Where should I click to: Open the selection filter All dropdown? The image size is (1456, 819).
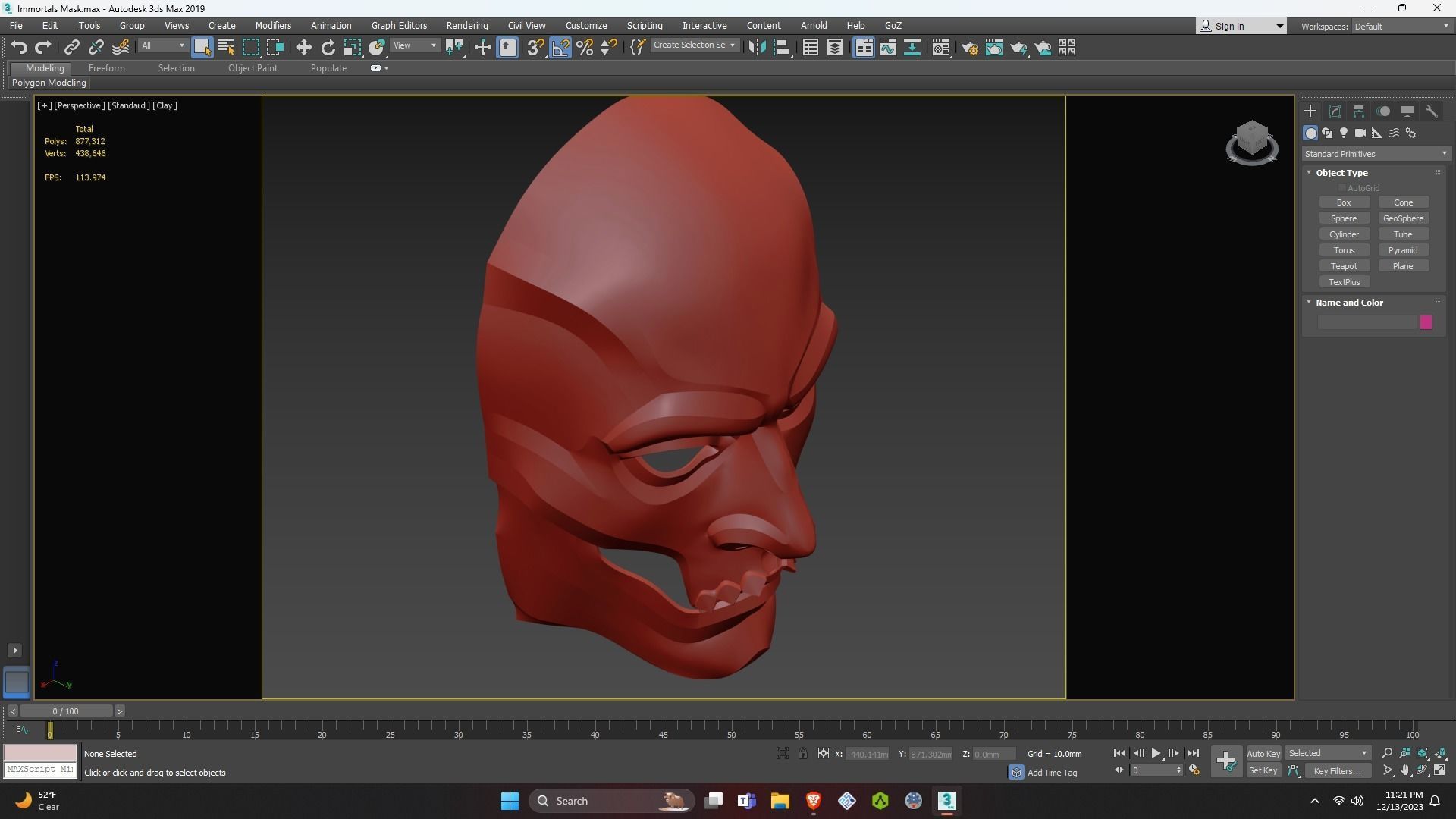pyautogui.click(x=162, y=46)
